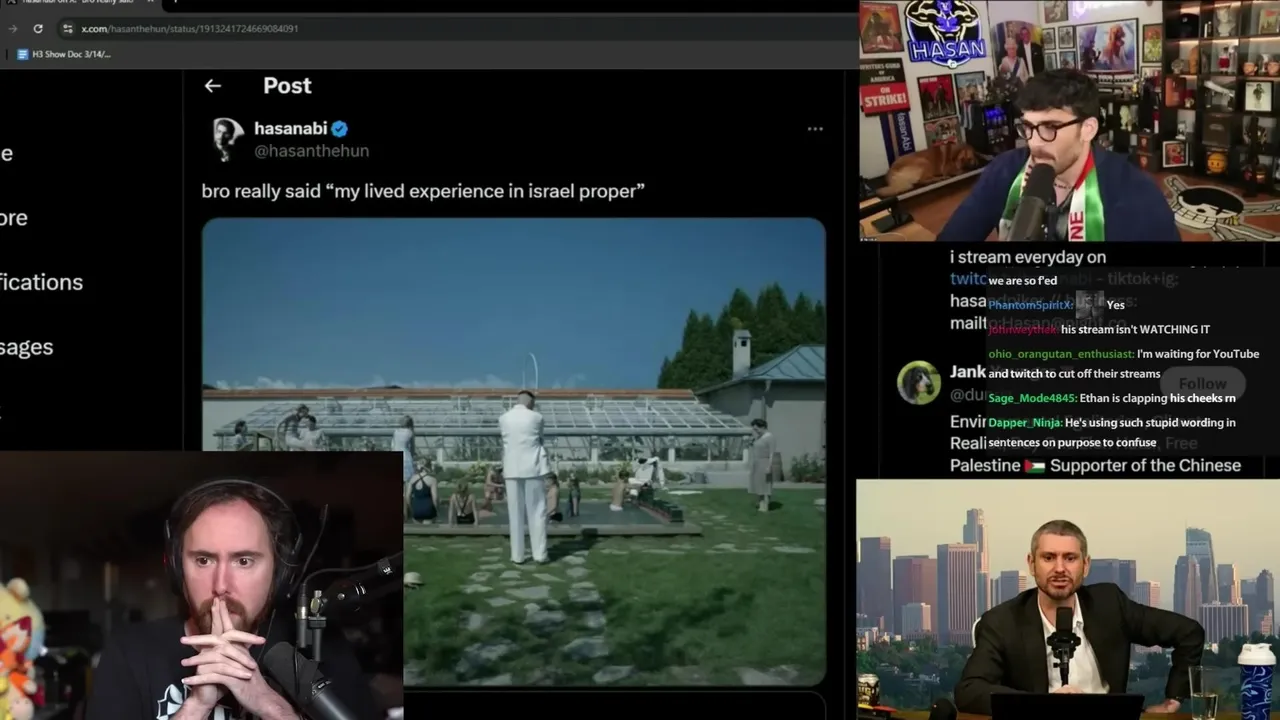Screen dimensions: 1280x720
Task: Click chat username PhantomSpiritX
Action: pyautogui.click(x=1030, y=305)
